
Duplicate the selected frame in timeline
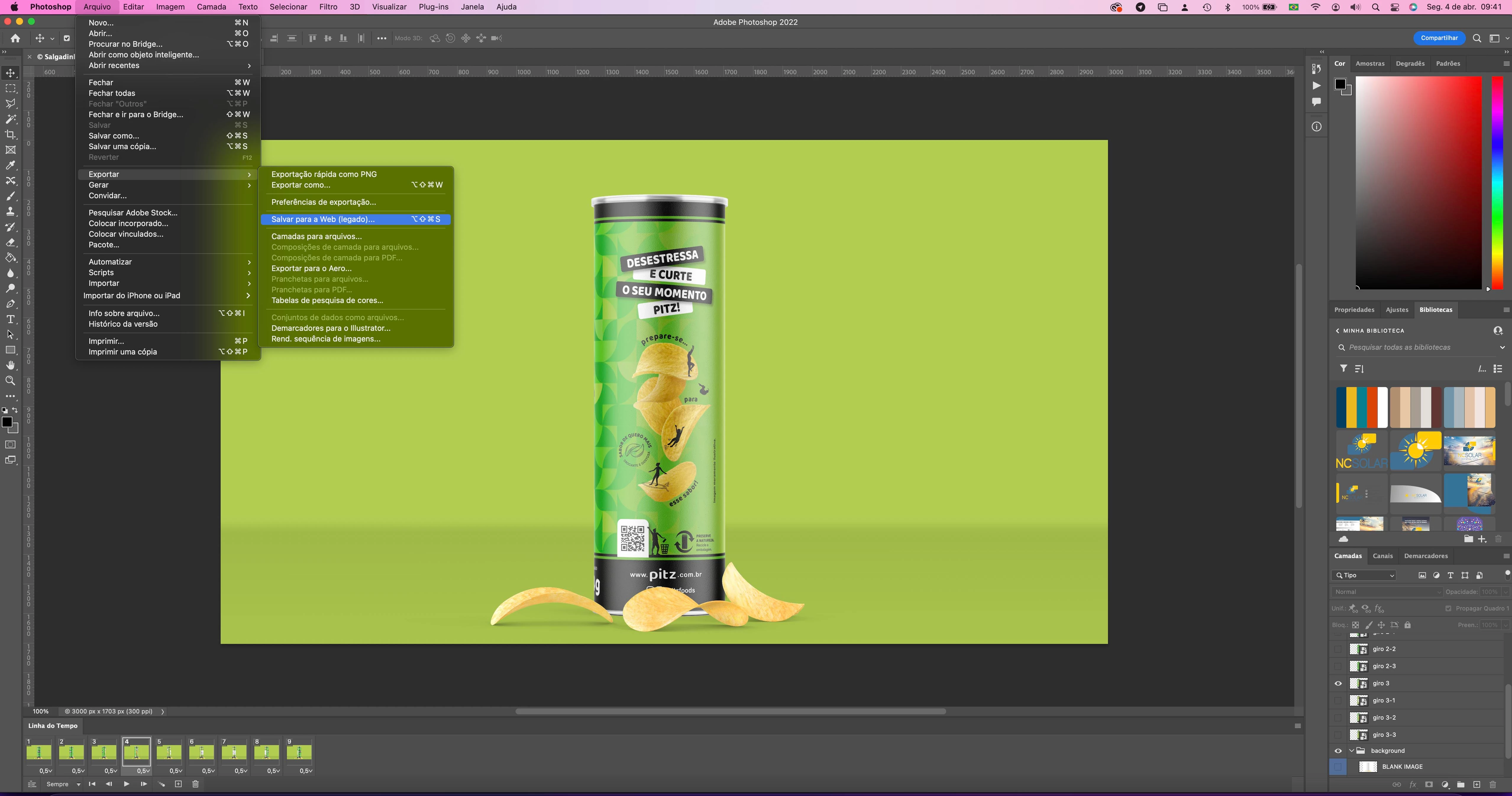178,784
